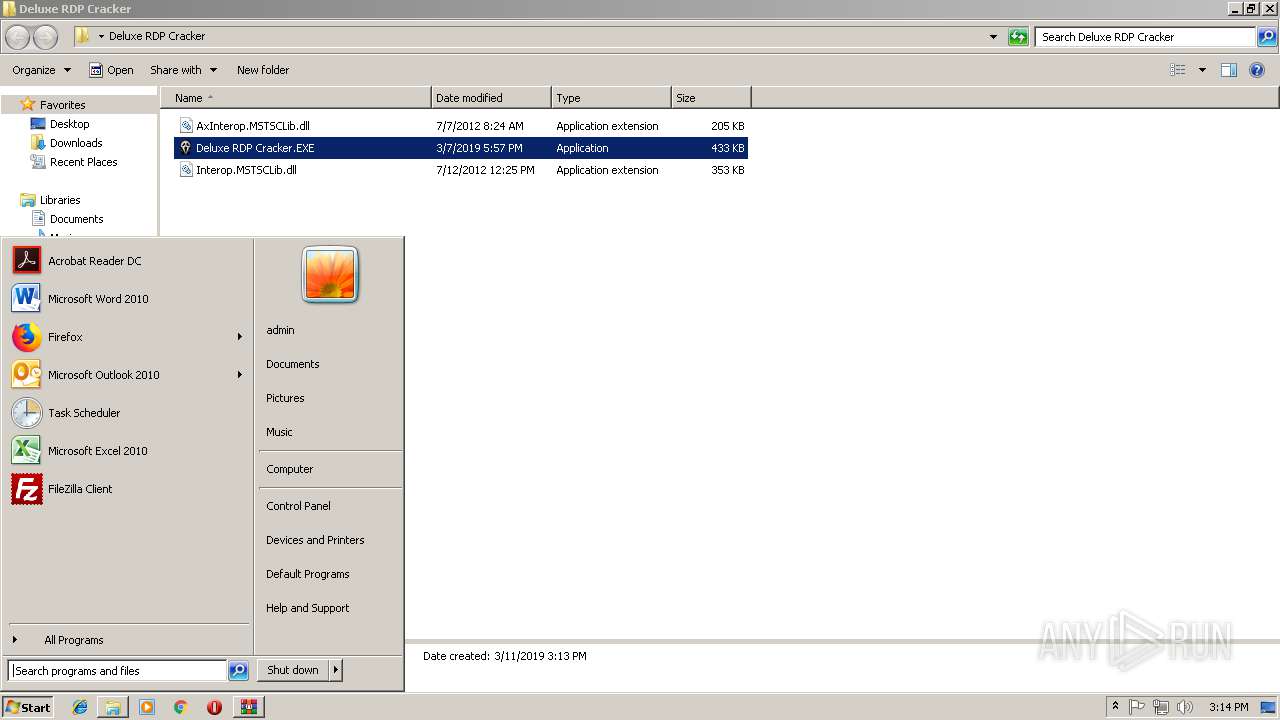Launch Microsoft Outlook 2010 icon

(27, 375)
